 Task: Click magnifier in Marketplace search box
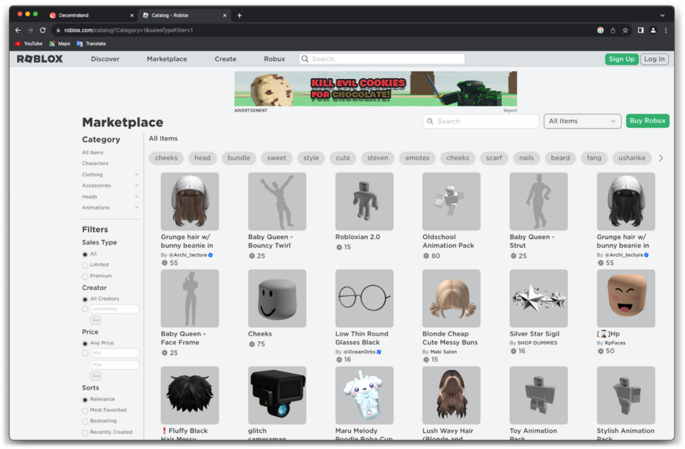430,121
